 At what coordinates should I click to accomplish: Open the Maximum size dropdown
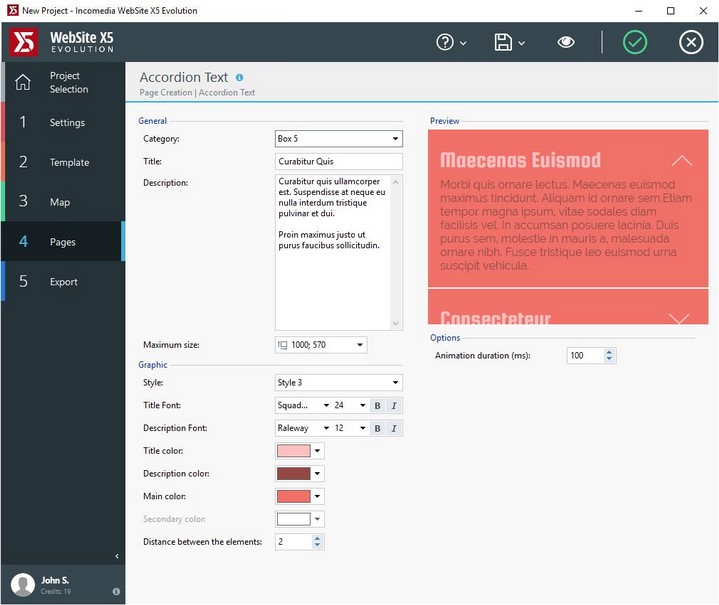[x=321, y=345]
